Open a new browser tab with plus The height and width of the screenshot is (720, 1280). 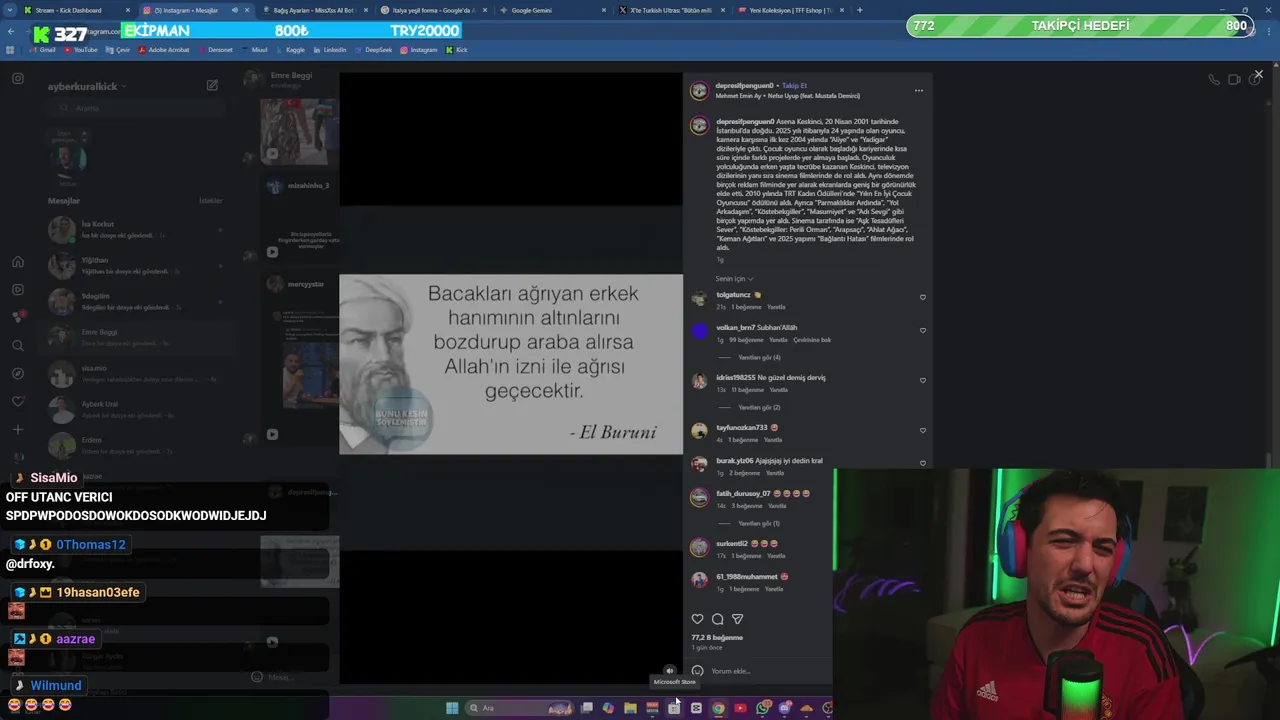click(860, 10)
